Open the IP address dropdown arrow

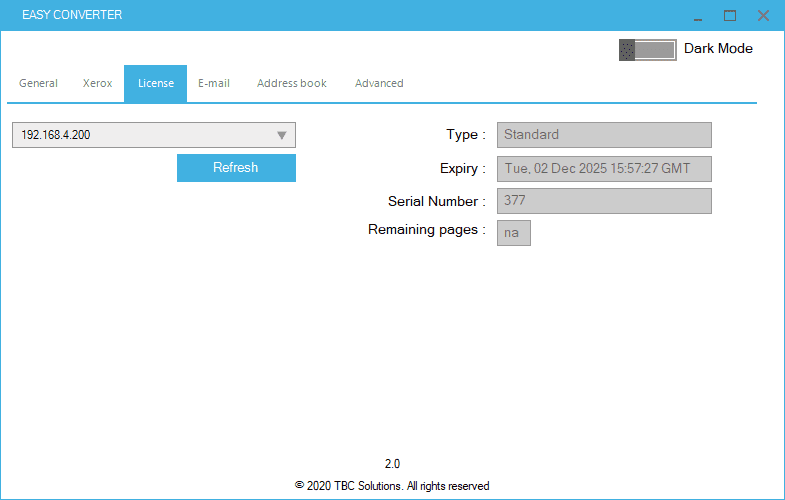(x=282, y=135)
